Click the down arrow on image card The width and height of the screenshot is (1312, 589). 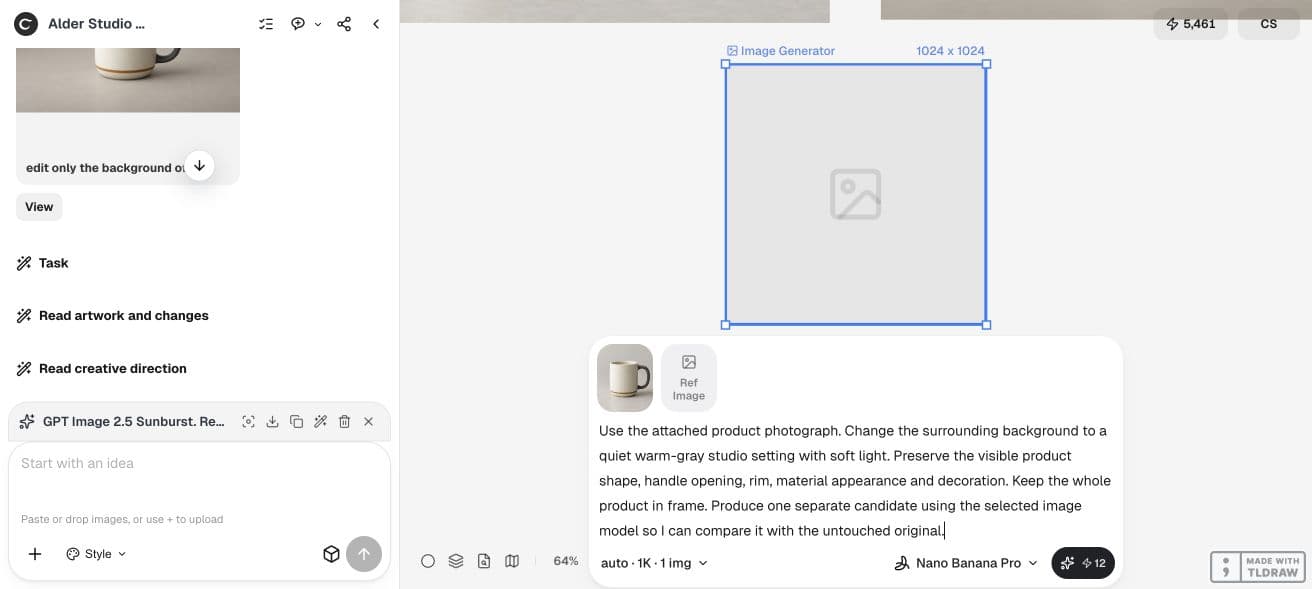199,166
